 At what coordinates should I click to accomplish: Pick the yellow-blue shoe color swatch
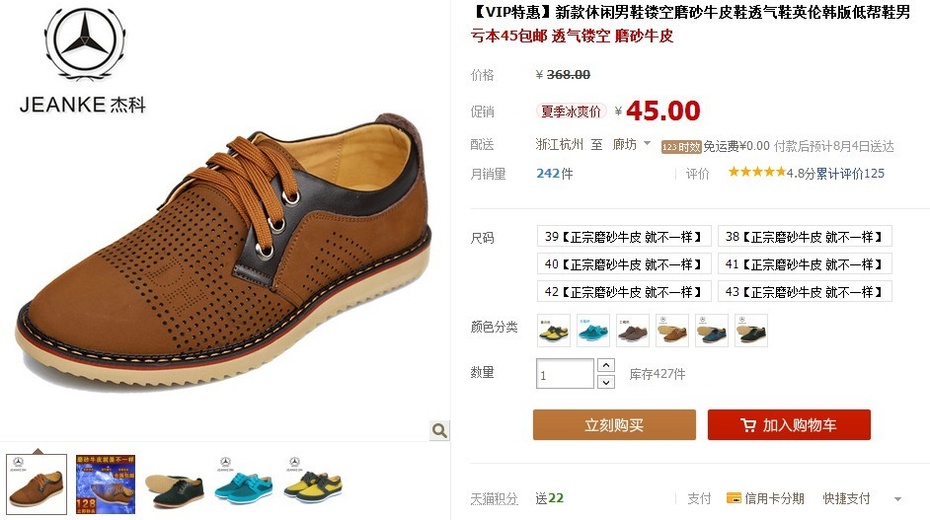tap(554, 330)
